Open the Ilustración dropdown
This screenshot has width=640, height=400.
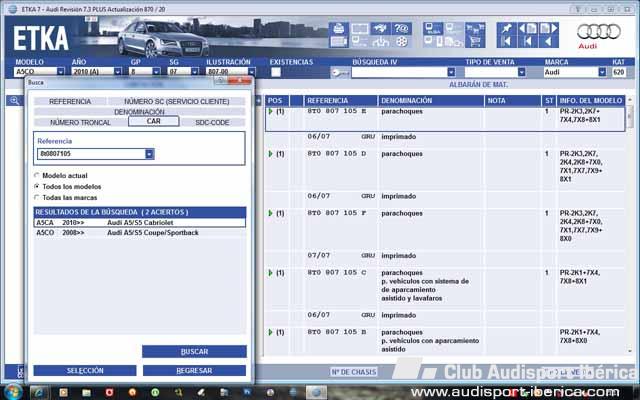[x=252, y=72]
